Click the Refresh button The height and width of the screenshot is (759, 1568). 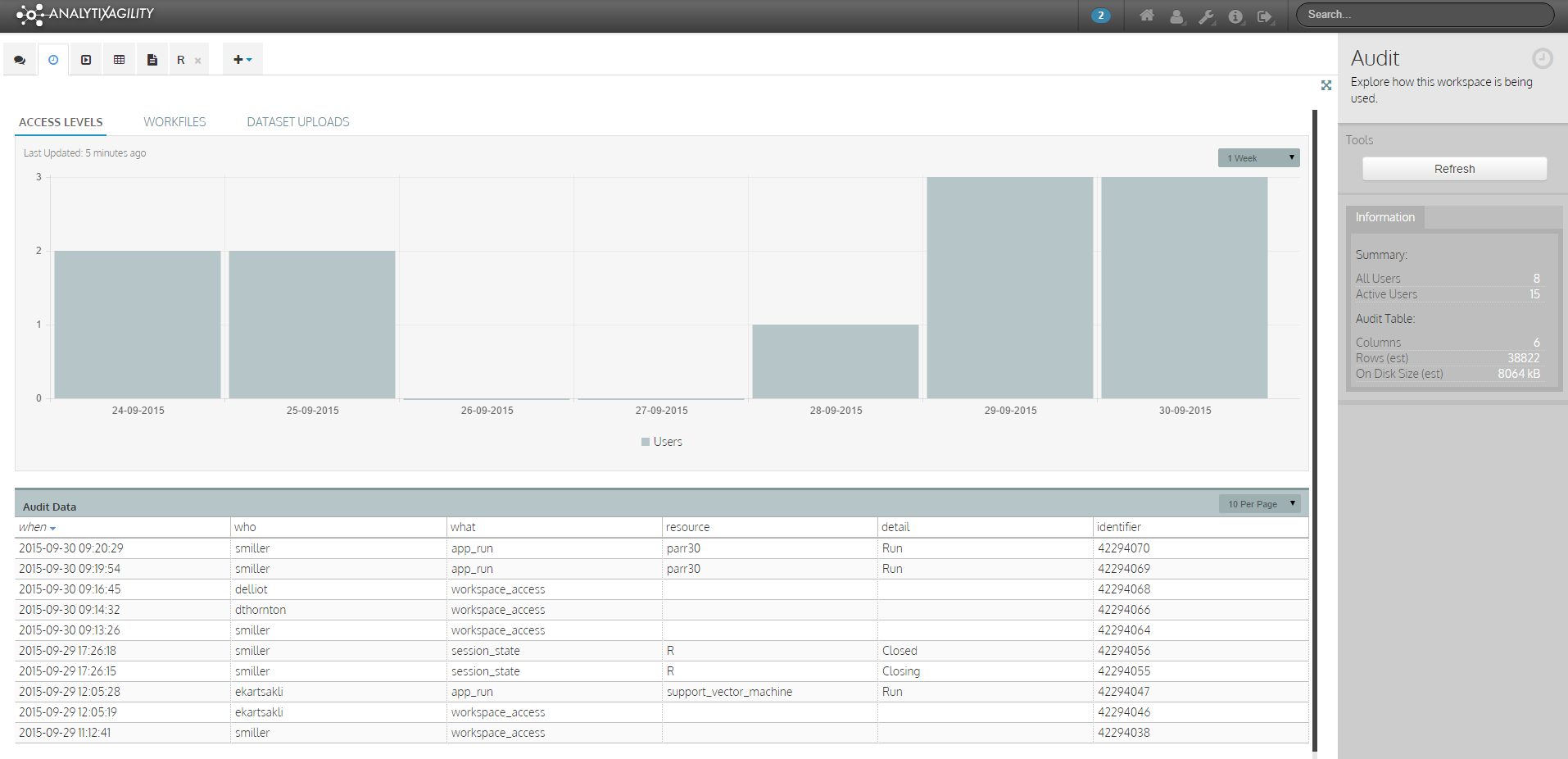tap(1454, 169)
